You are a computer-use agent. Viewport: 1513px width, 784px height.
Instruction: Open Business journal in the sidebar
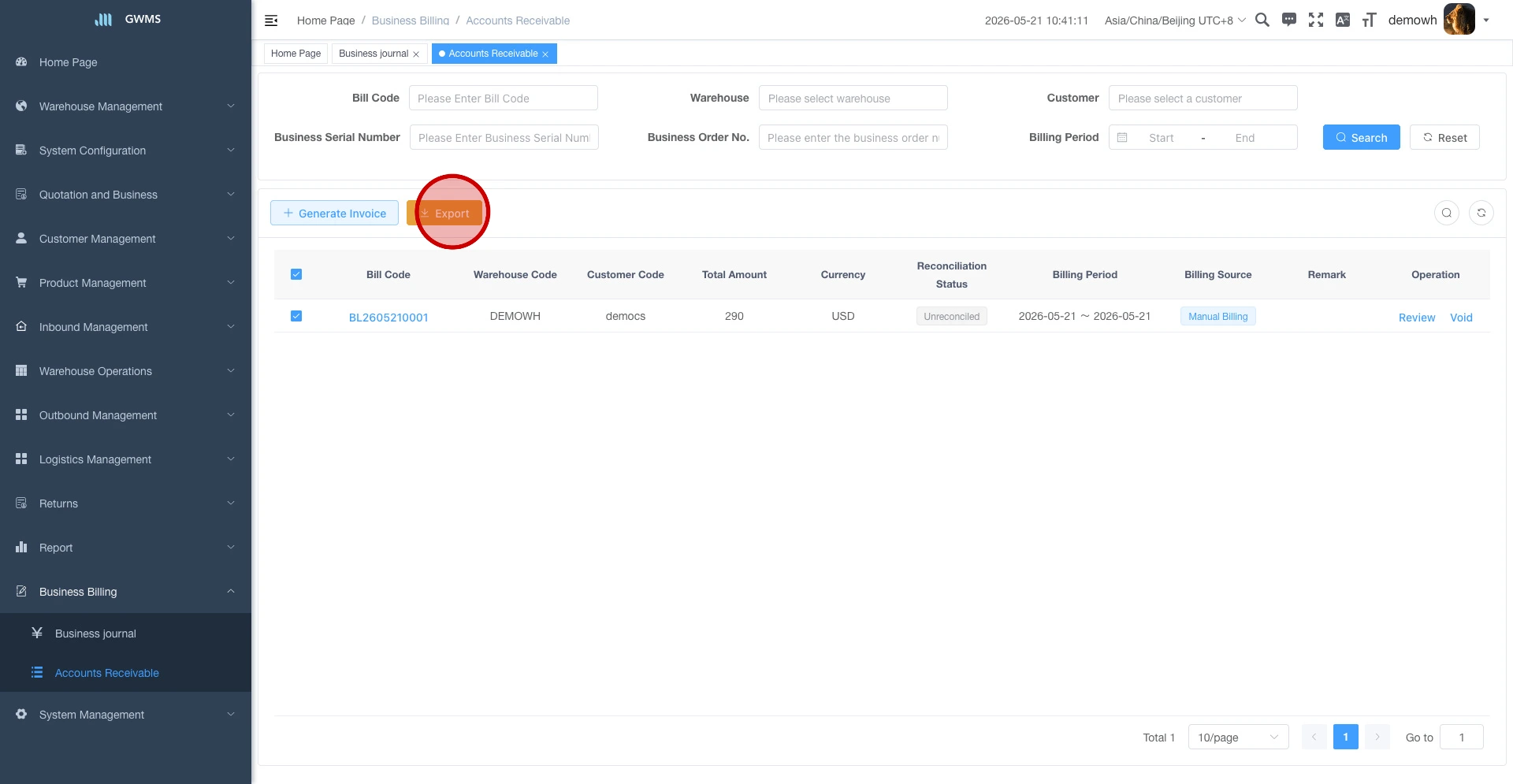point(126,634)
